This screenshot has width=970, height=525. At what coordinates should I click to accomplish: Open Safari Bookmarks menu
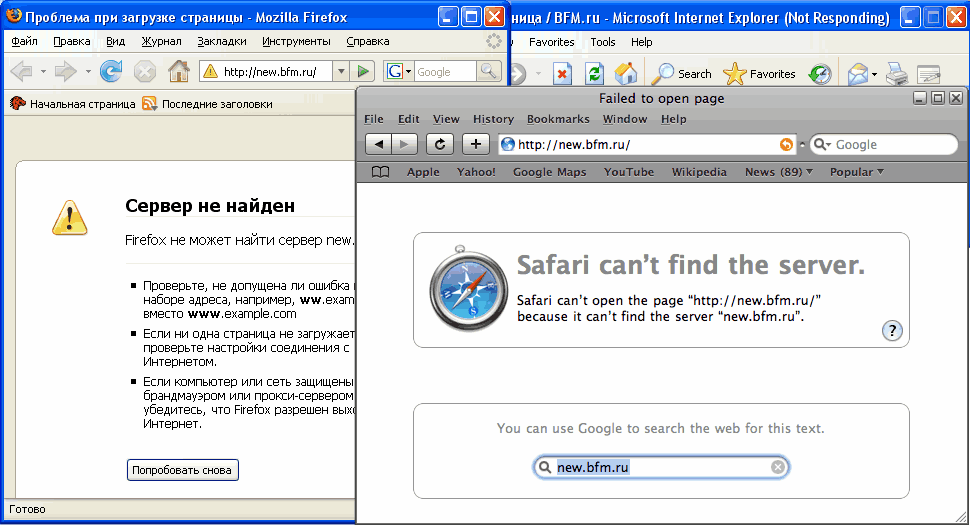click(558, 119)
